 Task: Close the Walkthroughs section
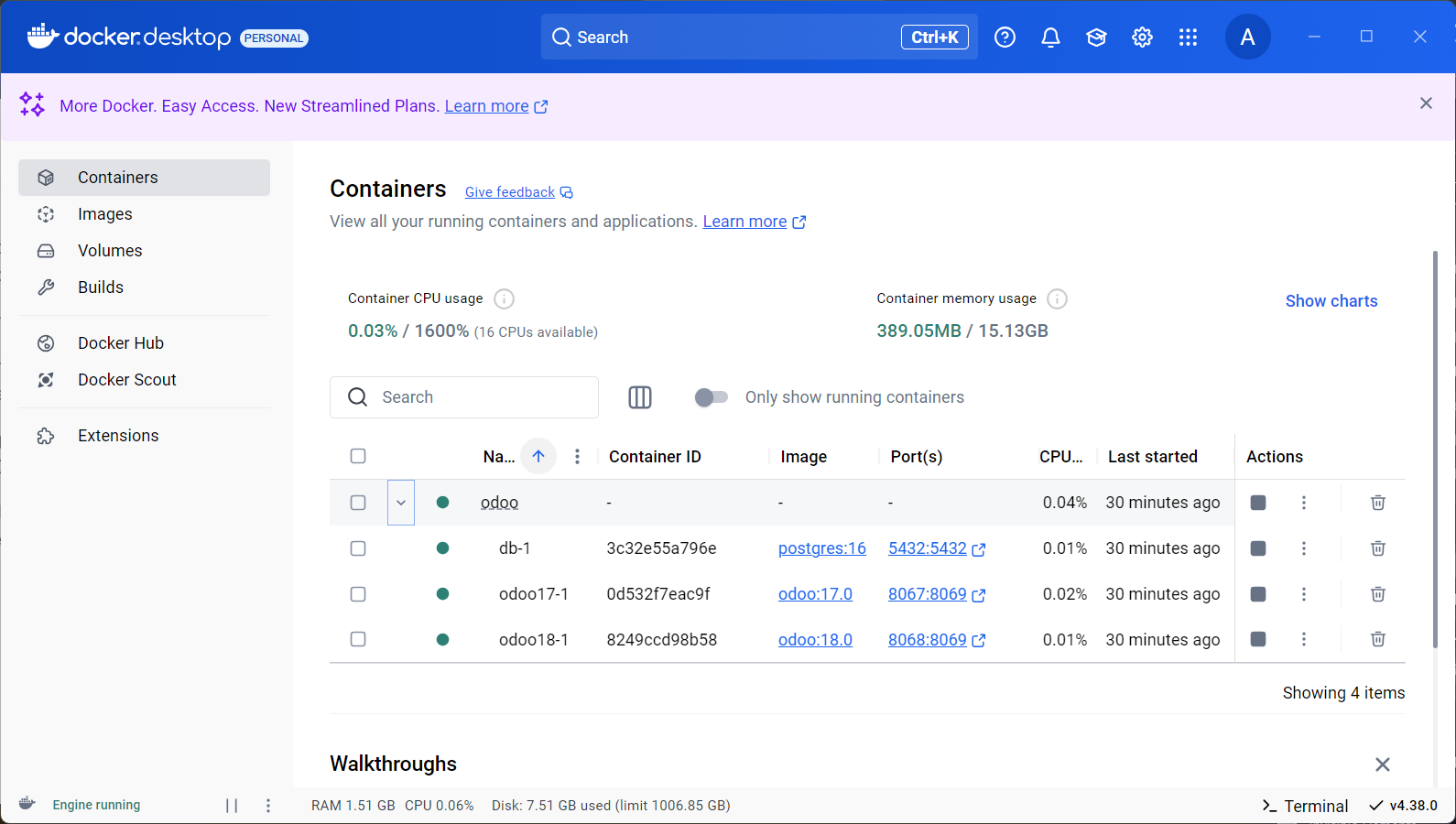tap(1383, 764)
